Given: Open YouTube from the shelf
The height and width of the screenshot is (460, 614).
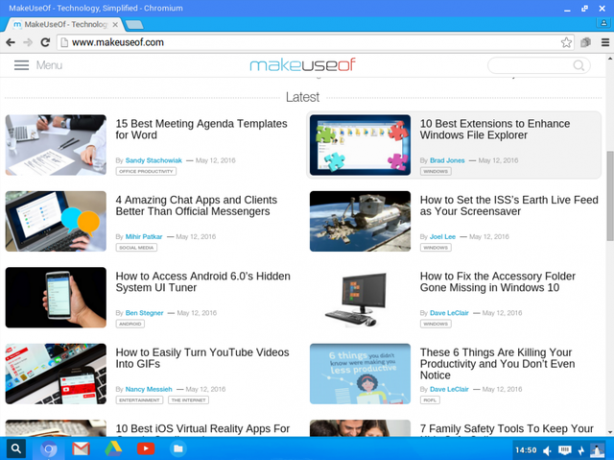Looking at the screenshot, I should [x=146, y=449].
